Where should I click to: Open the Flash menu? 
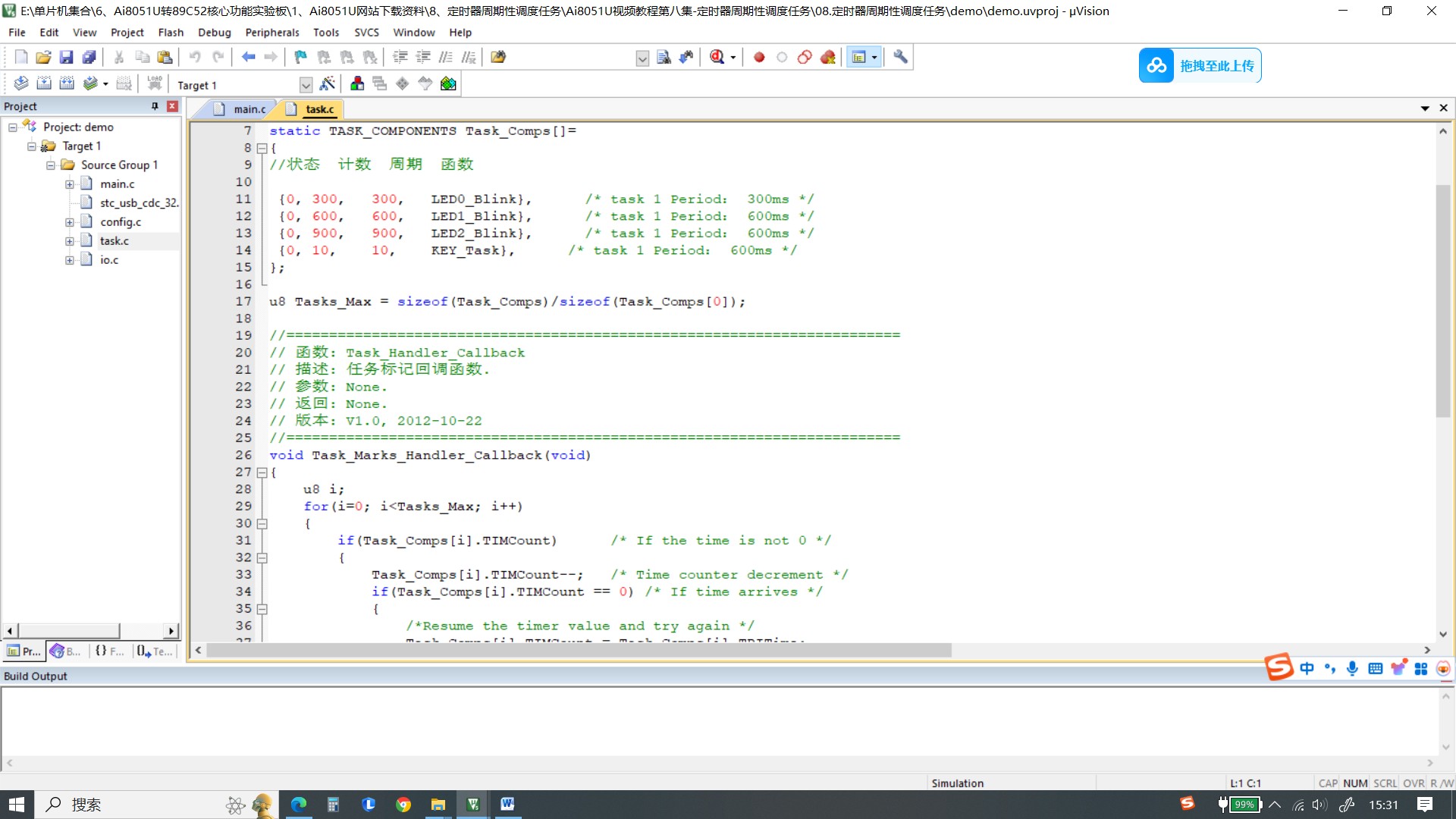[171, 33]
